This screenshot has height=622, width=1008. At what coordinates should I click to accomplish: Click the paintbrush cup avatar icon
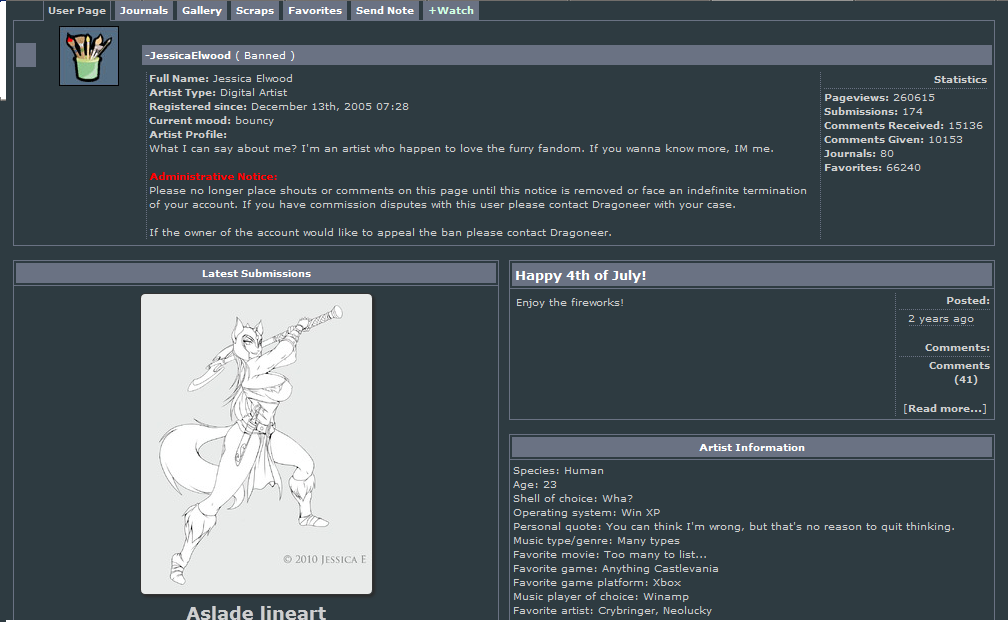89,56
